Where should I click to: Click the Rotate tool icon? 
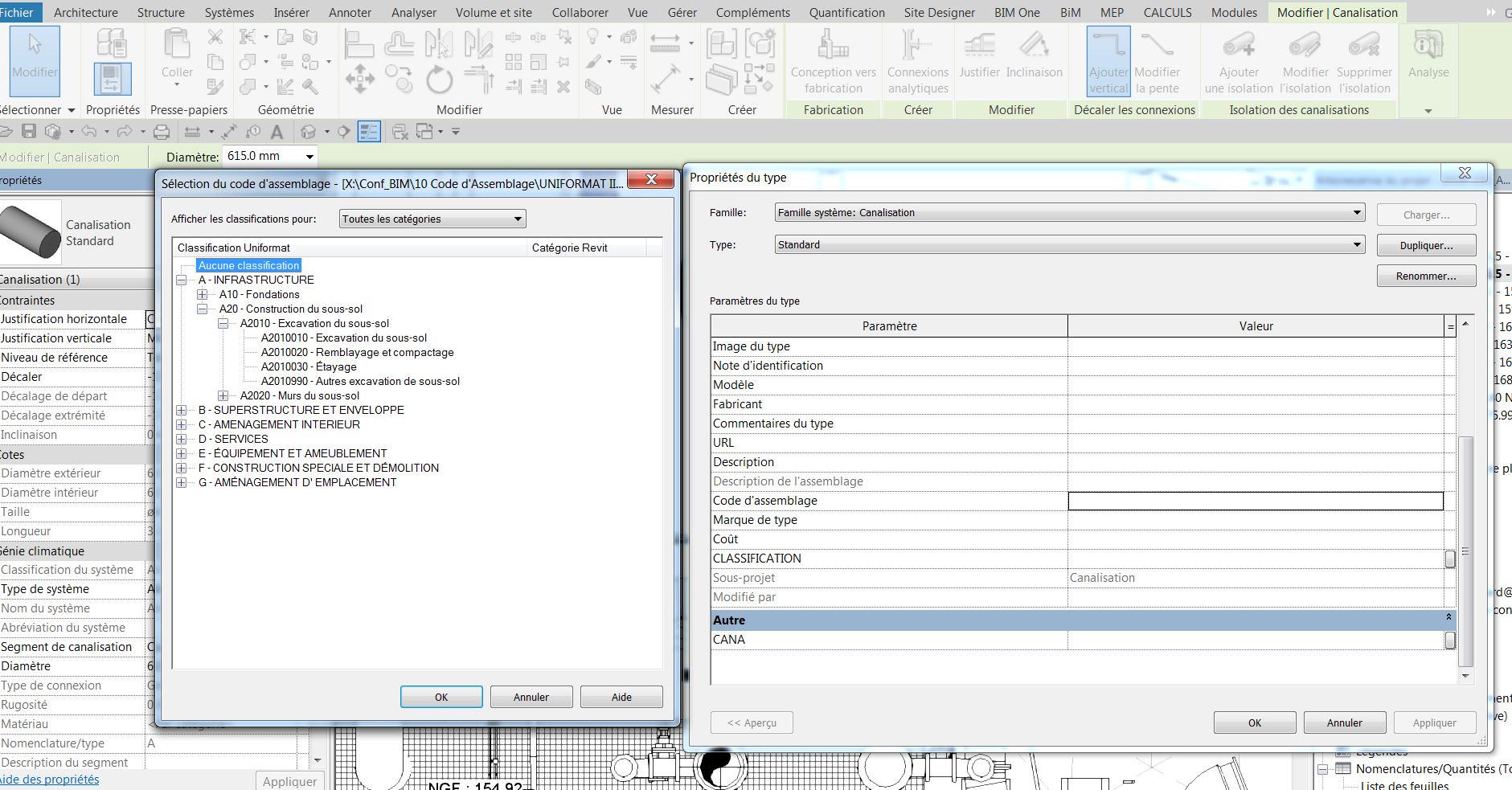[439, 80]
